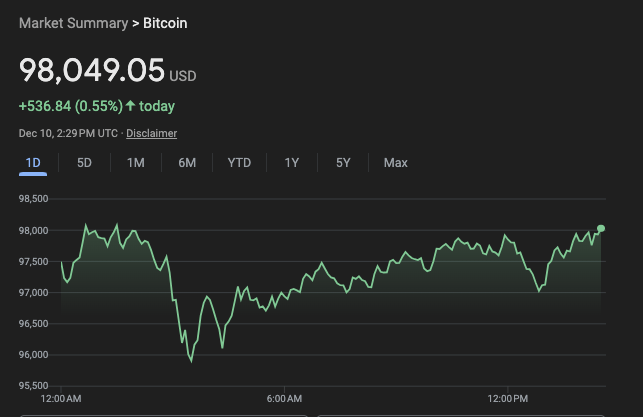The height and width of the screenshot is (417, 643).
Task: Switch to the 5Y range tab
Action: pyautogui.click(x=343, y=163)
